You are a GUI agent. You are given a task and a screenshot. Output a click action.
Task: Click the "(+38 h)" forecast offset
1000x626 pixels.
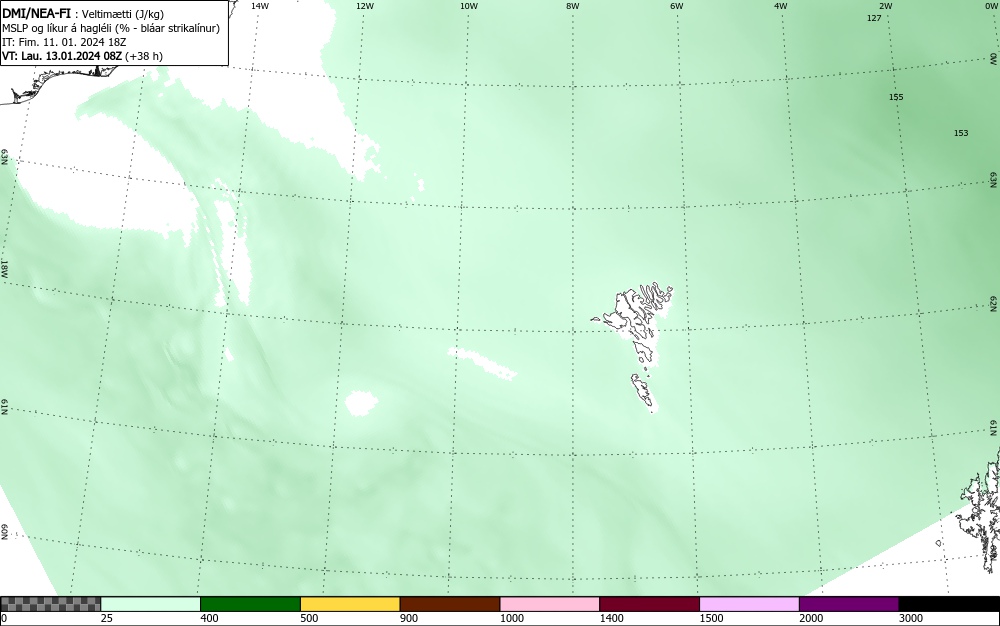coord(143,56)
